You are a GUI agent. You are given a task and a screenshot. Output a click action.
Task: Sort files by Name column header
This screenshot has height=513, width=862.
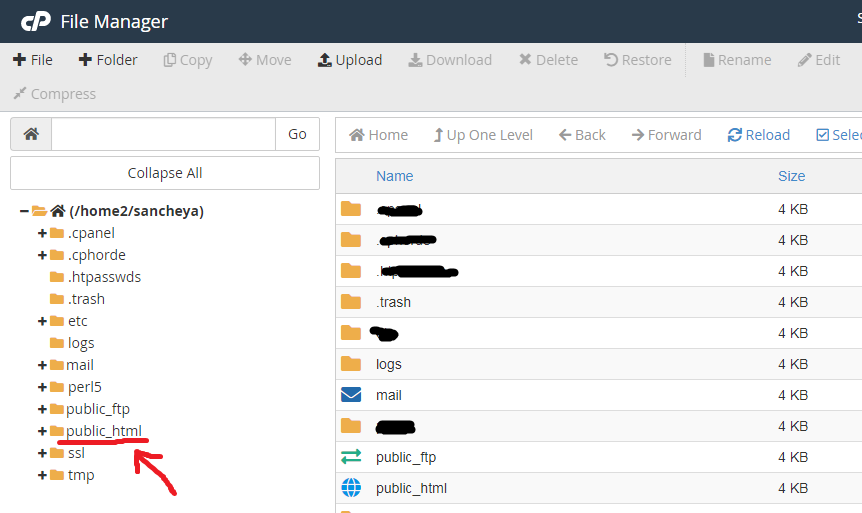(394, 176)
